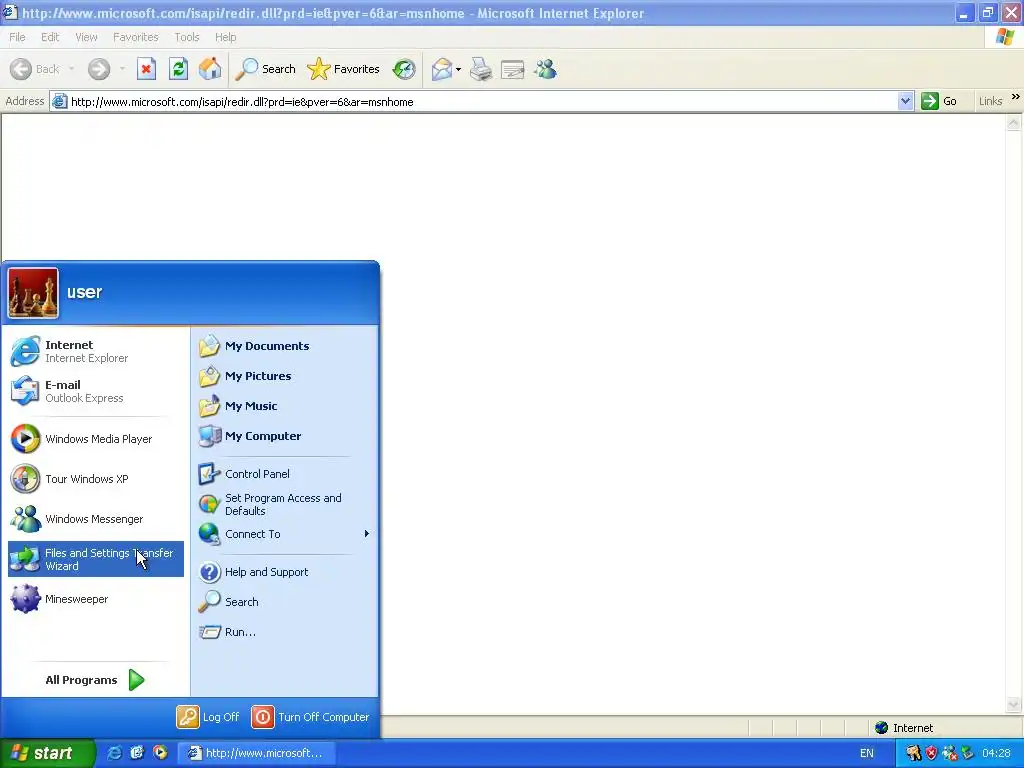Expand All Programs

point(95,680)
